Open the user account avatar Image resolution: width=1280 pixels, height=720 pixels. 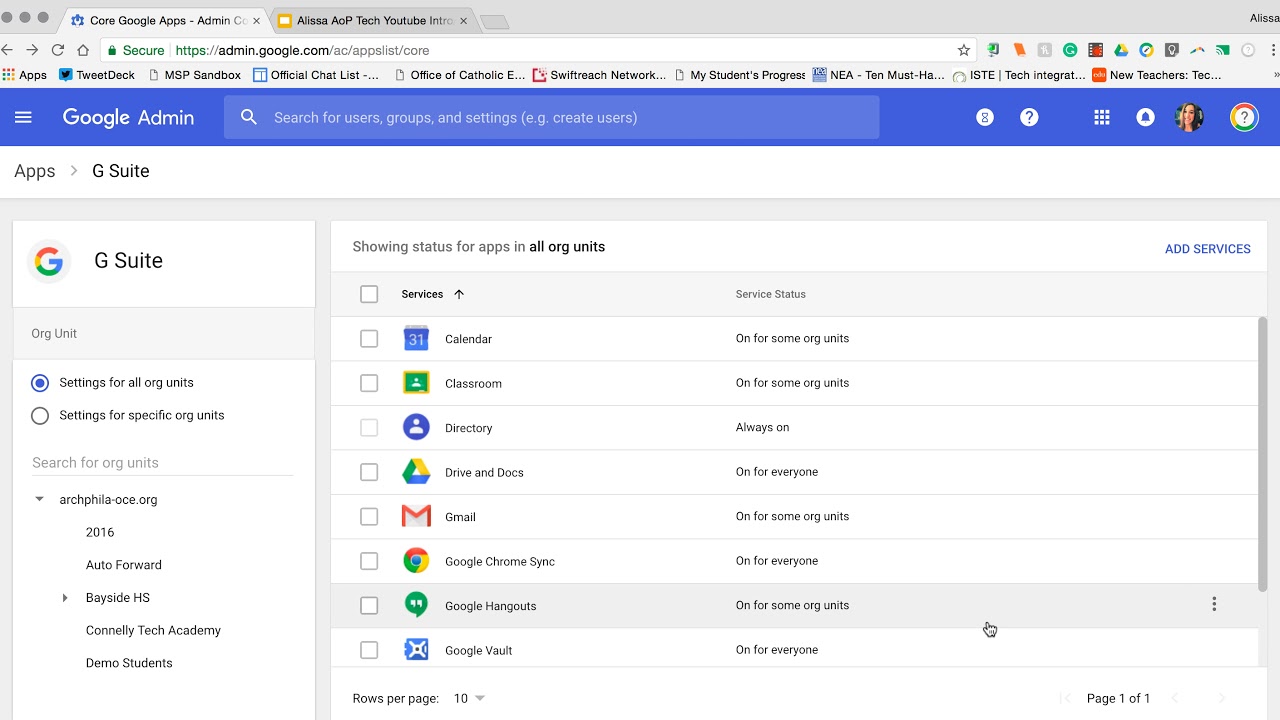(x=1189, y=117)
